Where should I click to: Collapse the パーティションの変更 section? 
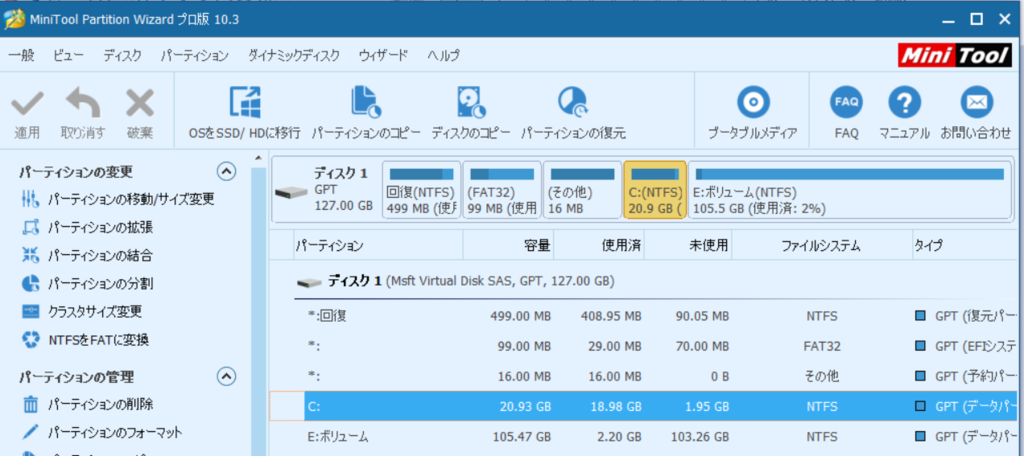tap(226, 172)
